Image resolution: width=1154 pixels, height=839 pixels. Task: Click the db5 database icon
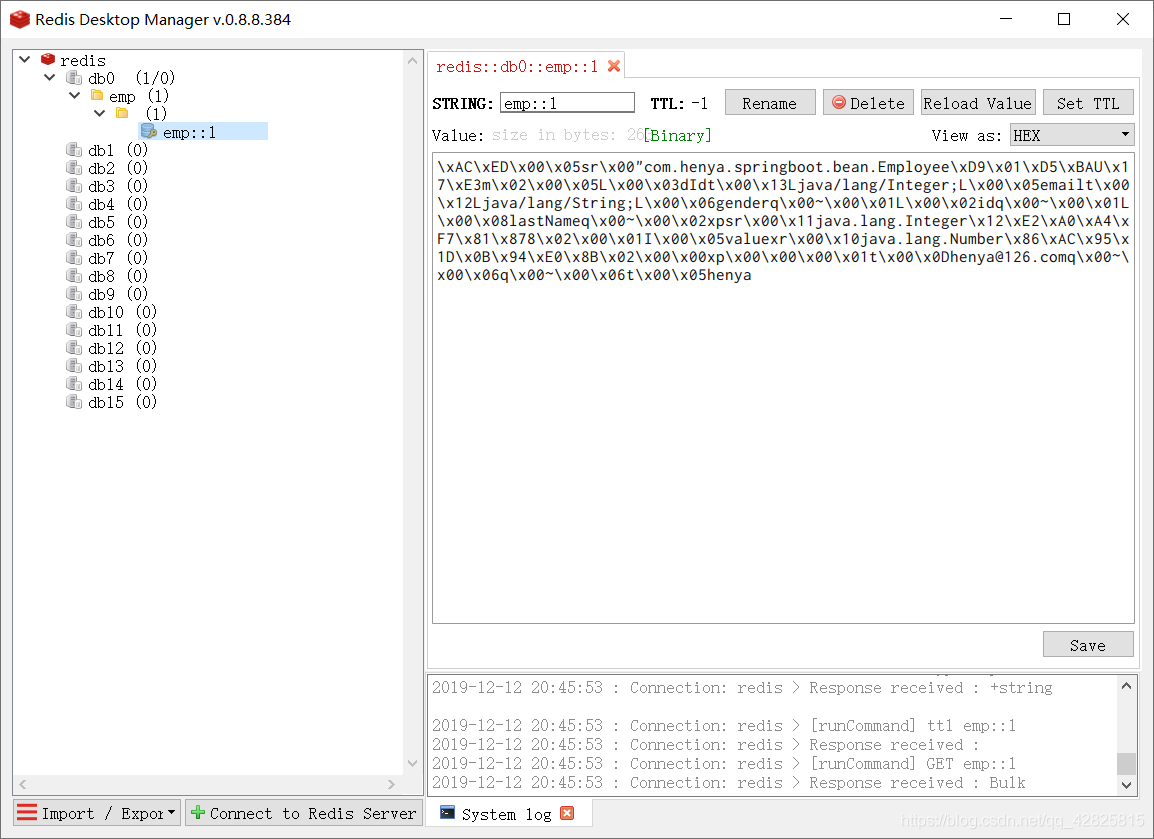click(74, 222)
